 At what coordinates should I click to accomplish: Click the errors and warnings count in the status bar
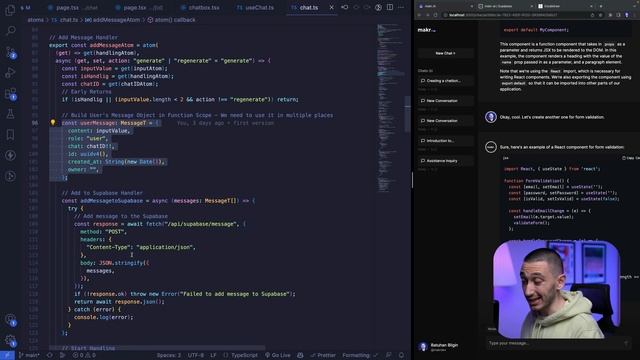coord(84,355)
